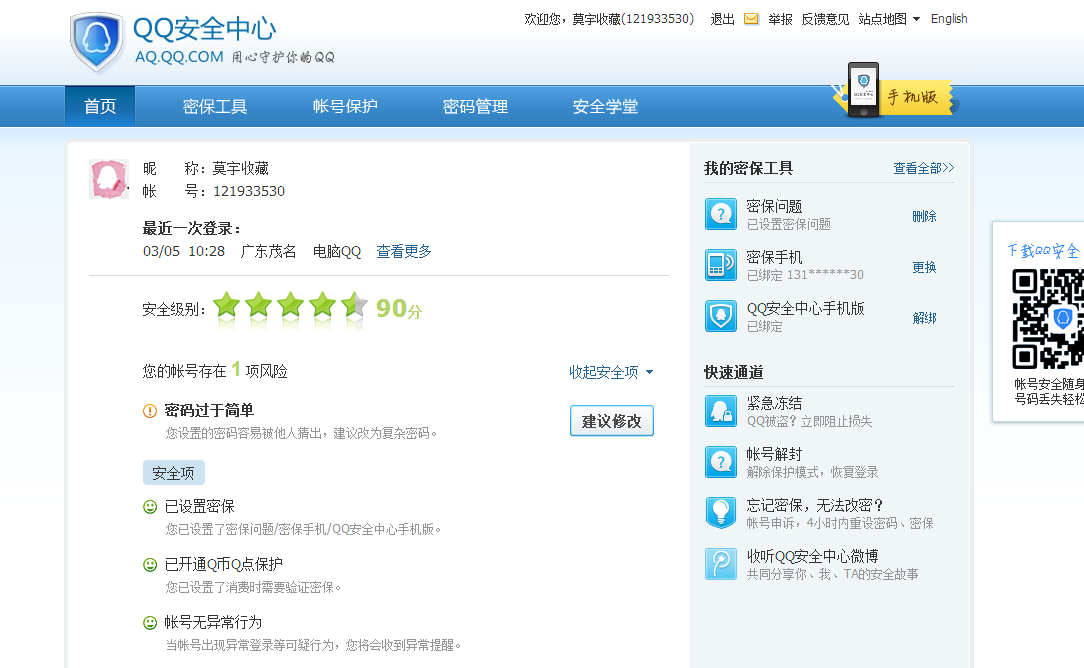Image resolution: width=1084 pixels, height=668 pixels.
Task: Click the 密保问题 question mark icon
Action: pyautogui.click(x=720, y=214)
